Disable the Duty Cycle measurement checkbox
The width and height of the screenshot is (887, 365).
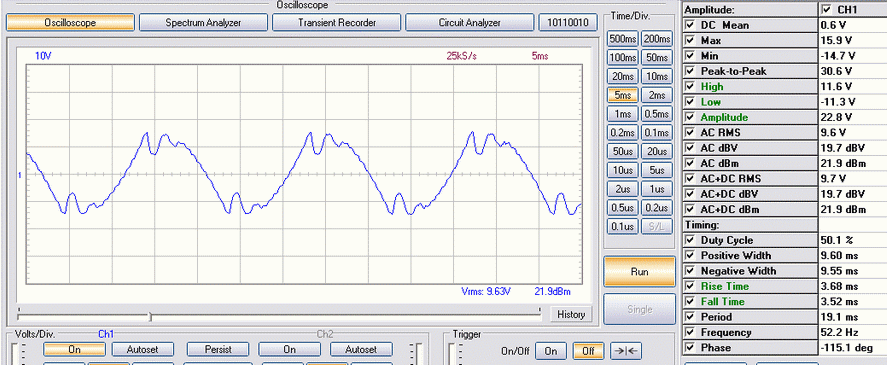690,240
